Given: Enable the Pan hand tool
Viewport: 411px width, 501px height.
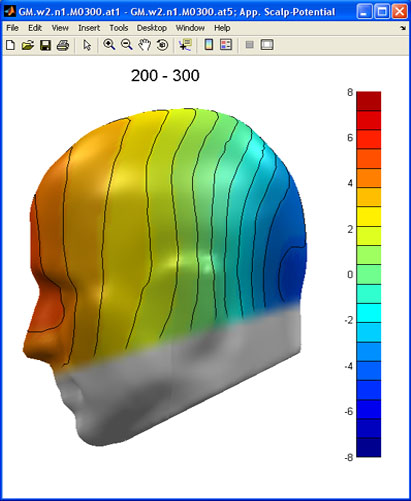Looking at the screenshot, I should (x=144, y=45).
